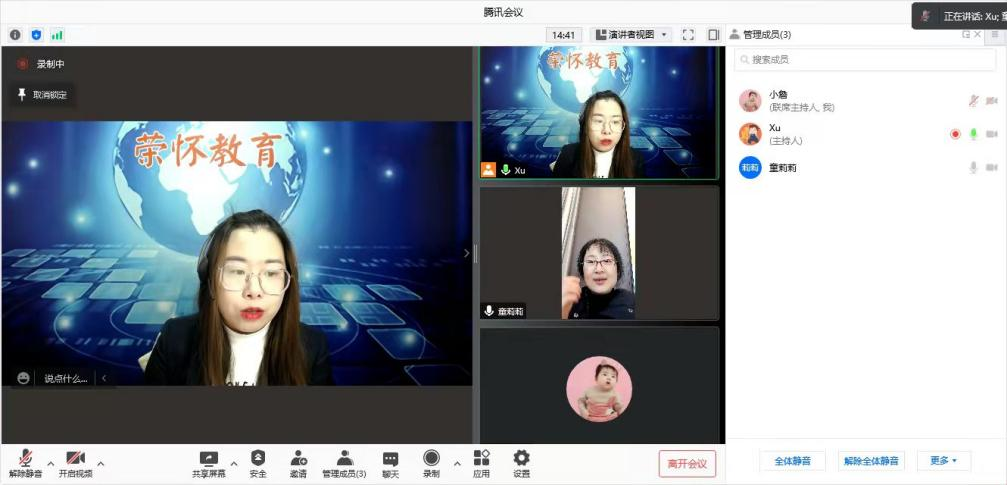Image resolution: width=1007 pixels, height=485 pixels.
Task: Open 安全 security settings
Action: [258, 464]
